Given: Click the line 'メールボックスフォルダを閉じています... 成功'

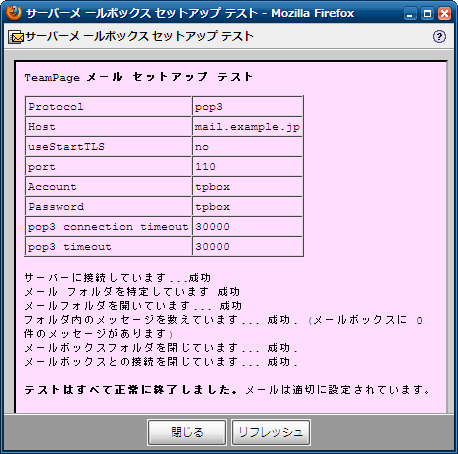Looking at the screenshot, I should [x=161, y=348].
